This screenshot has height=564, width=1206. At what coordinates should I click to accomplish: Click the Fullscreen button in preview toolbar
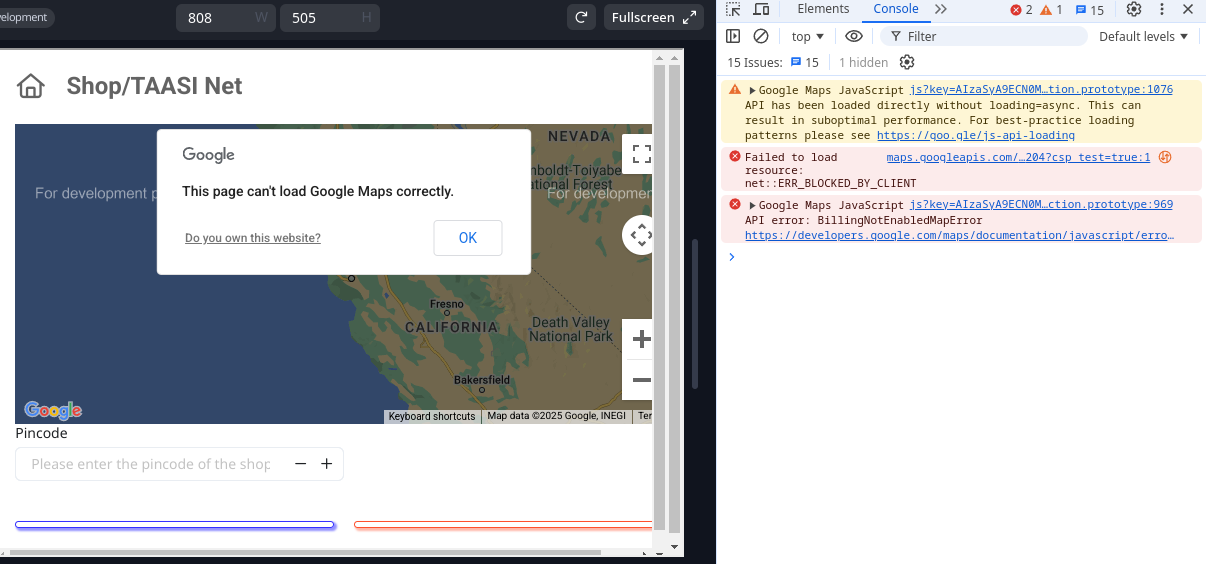pos(654,17)
